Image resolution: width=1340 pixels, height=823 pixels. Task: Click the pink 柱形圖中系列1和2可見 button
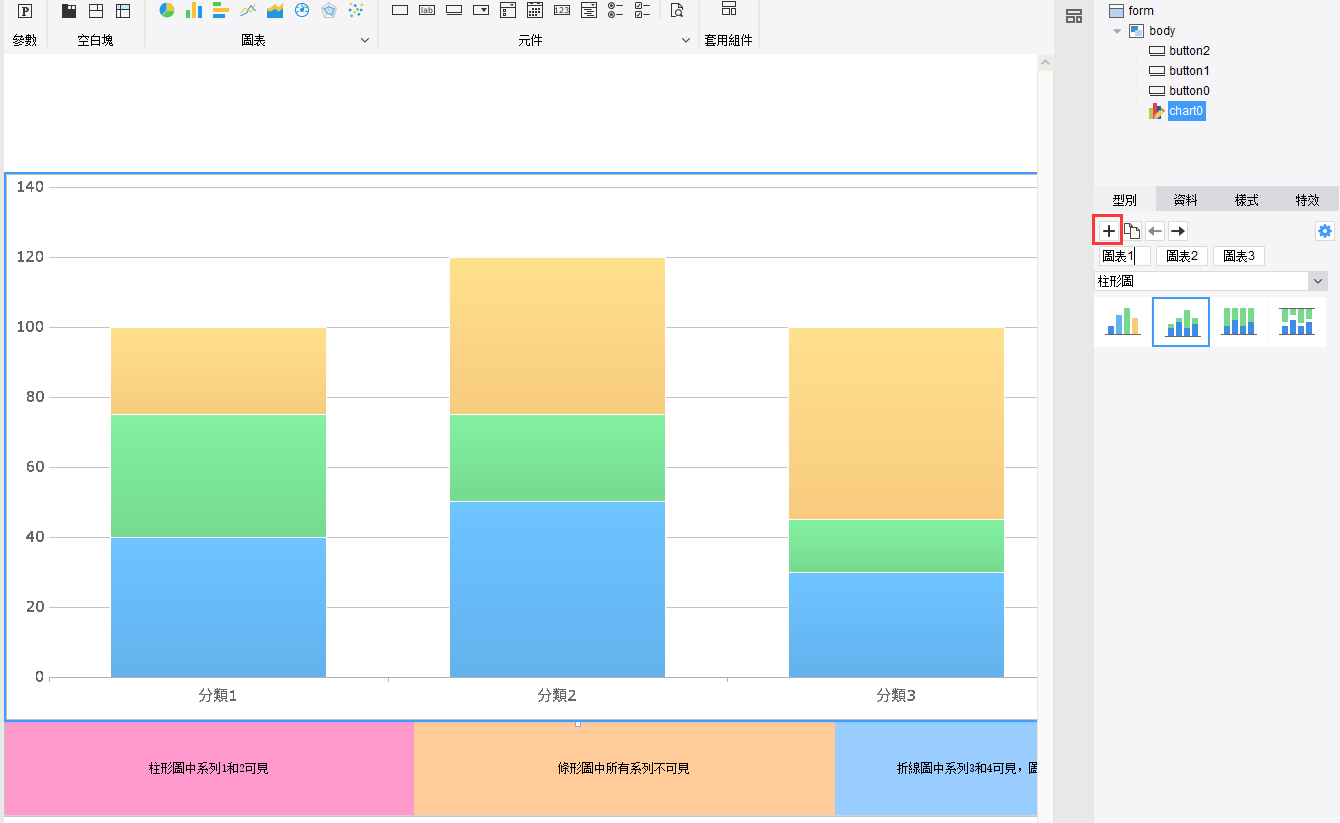(209, 768)
